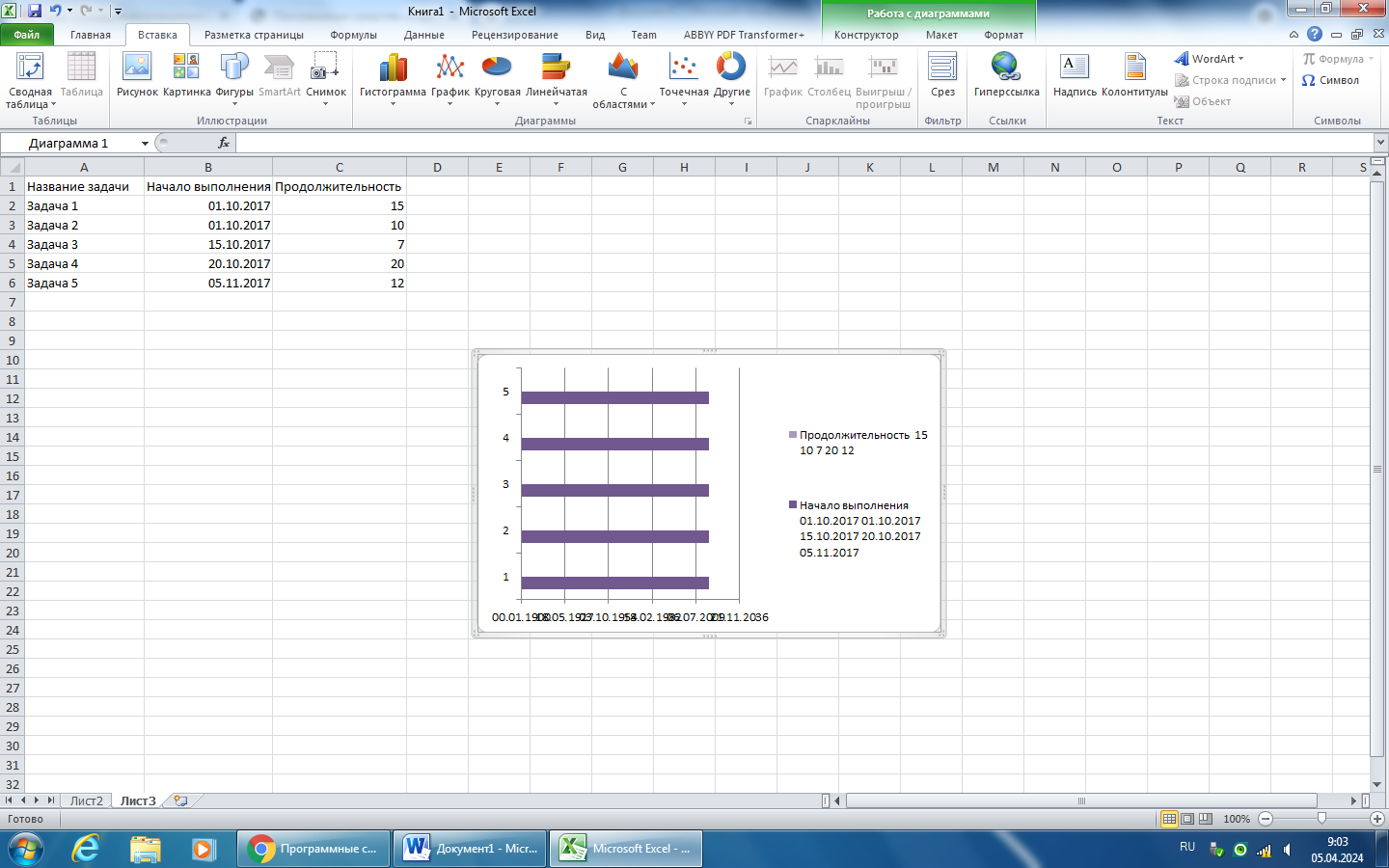The width and height of the screenshot is (1389, 868).
Task: Select cell containing Задача 4
Action: (x=84, y=263)
